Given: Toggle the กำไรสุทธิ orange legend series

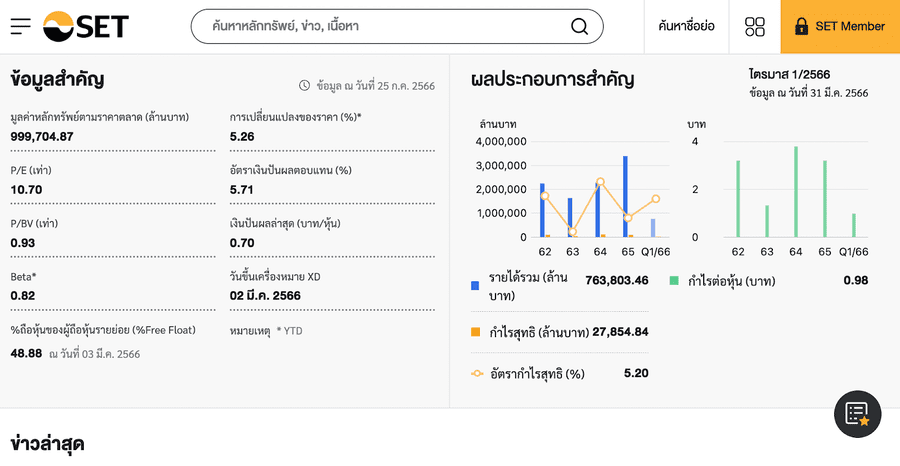Looking at the screenshot, I should pyautogui.click(x=475, y=332).
